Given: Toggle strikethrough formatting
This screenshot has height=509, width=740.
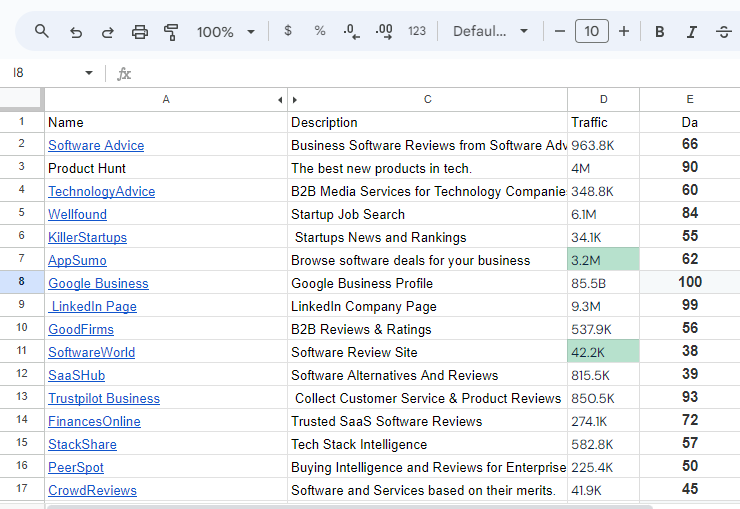Looking at the screenshot, I should (724, 32).
